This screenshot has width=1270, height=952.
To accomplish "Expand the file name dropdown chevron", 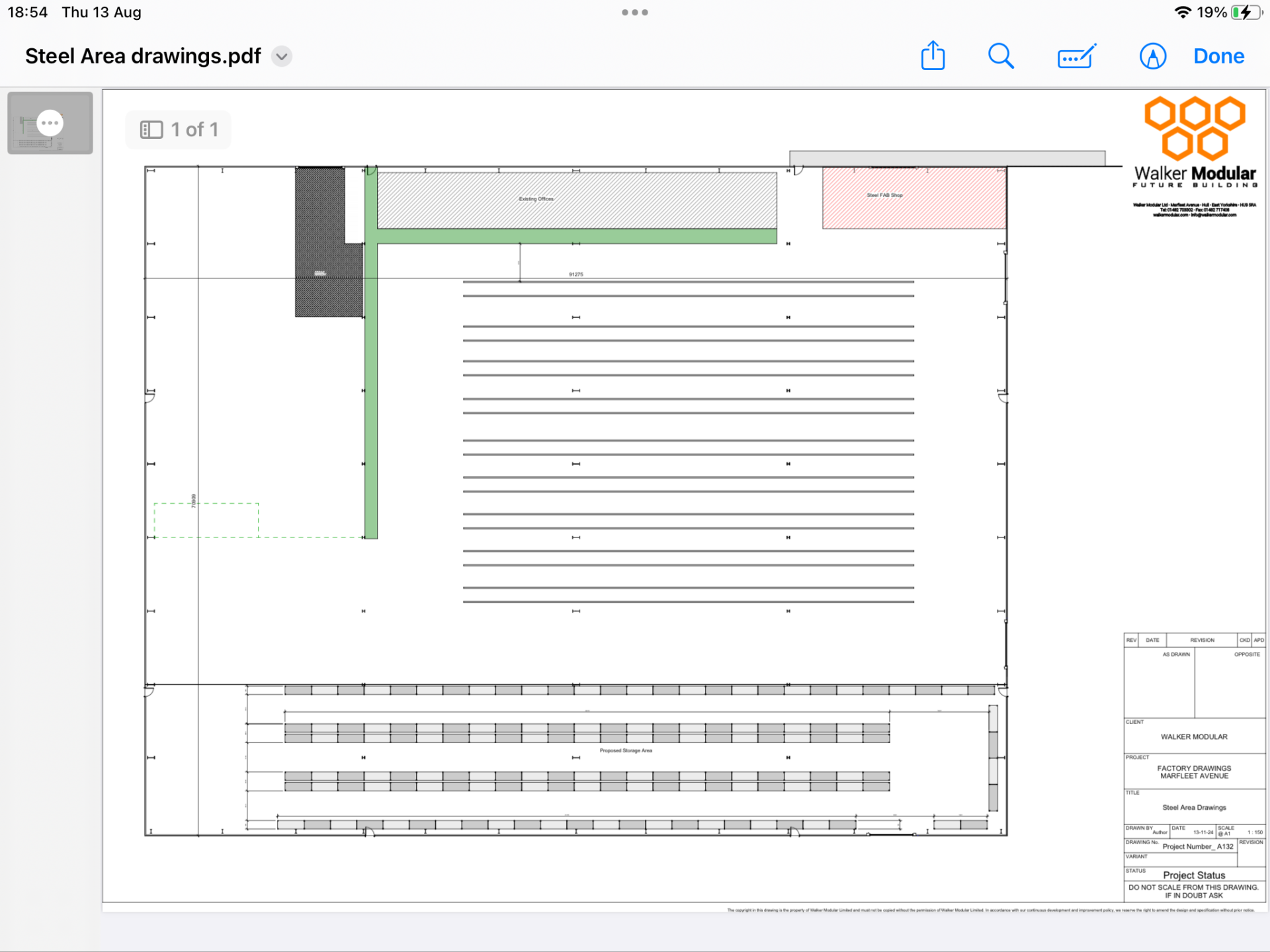I will pos(282,56).
